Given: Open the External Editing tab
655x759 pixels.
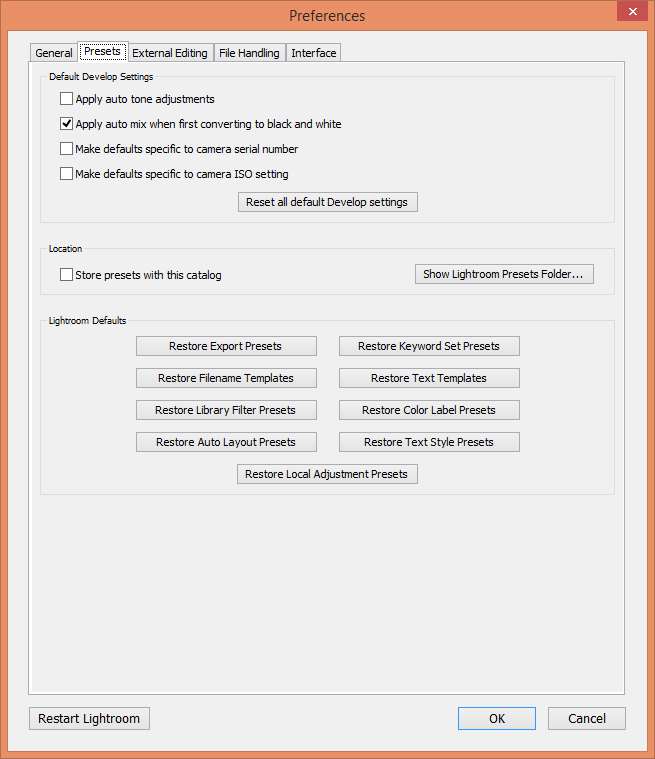Looking at the screenshot, I should click(x=170, y=53).
